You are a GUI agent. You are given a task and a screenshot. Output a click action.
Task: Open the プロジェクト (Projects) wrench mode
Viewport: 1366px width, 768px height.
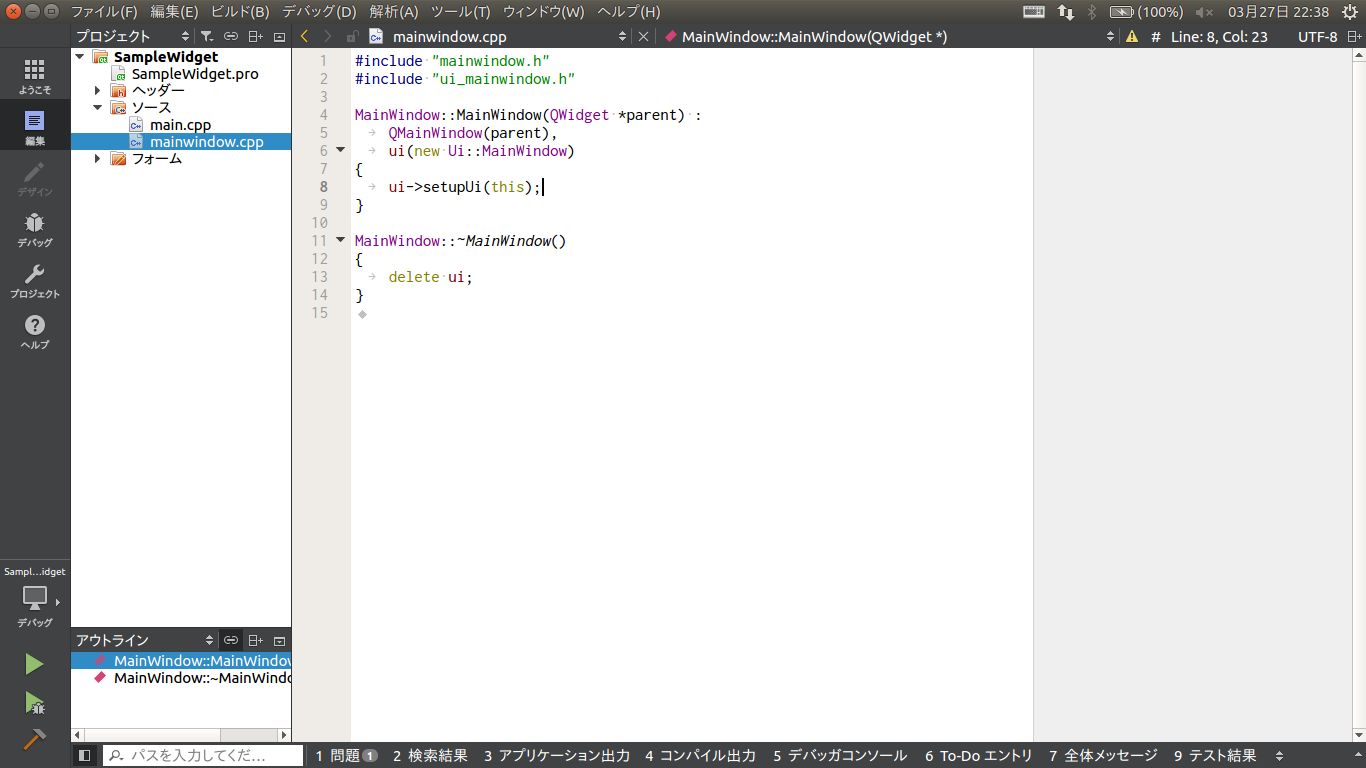coord(34,281)
